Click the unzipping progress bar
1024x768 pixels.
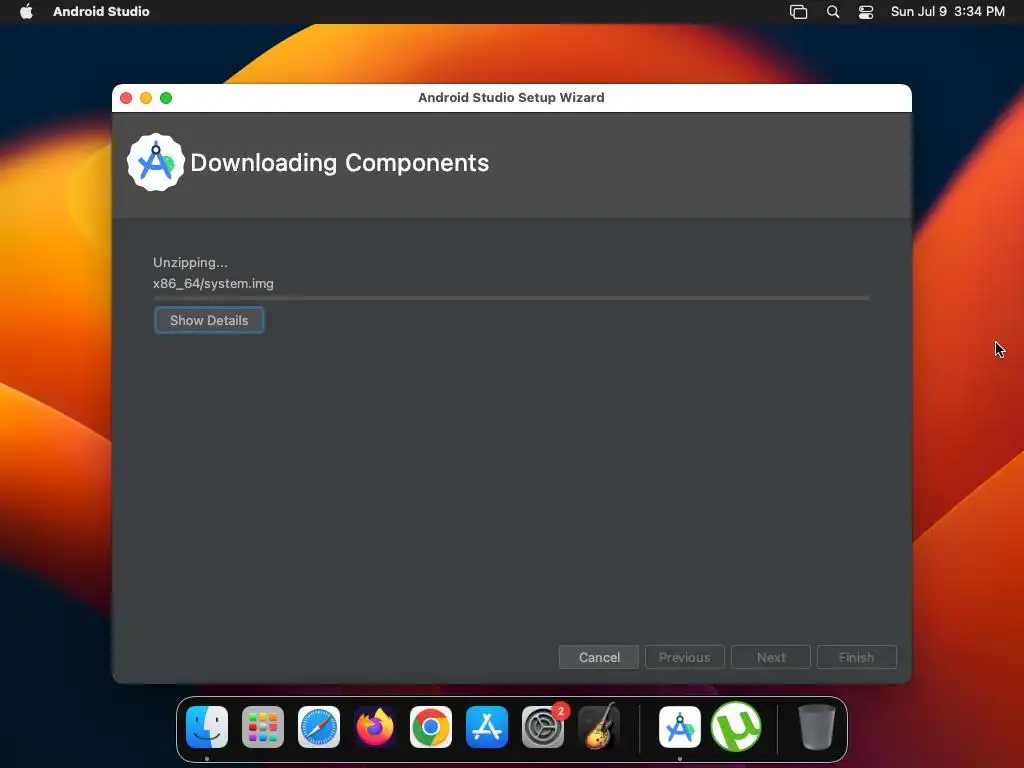511,298
